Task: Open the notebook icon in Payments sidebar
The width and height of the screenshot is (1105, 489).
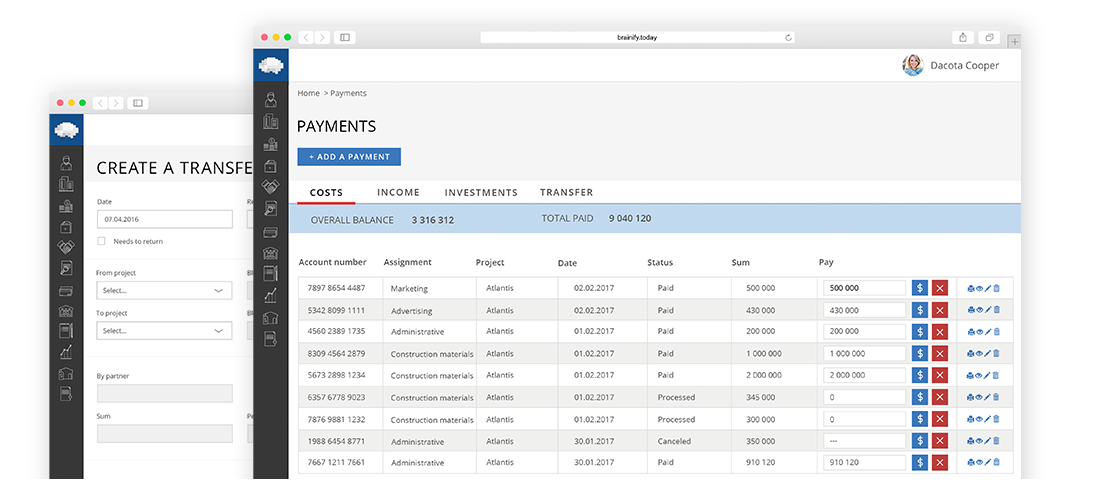Action: tap(271, 274)
